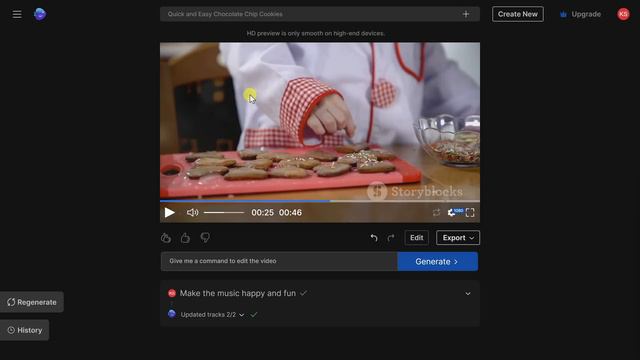Click the plus icon in title bar
The image size is (640, 360).
(466, 14)
